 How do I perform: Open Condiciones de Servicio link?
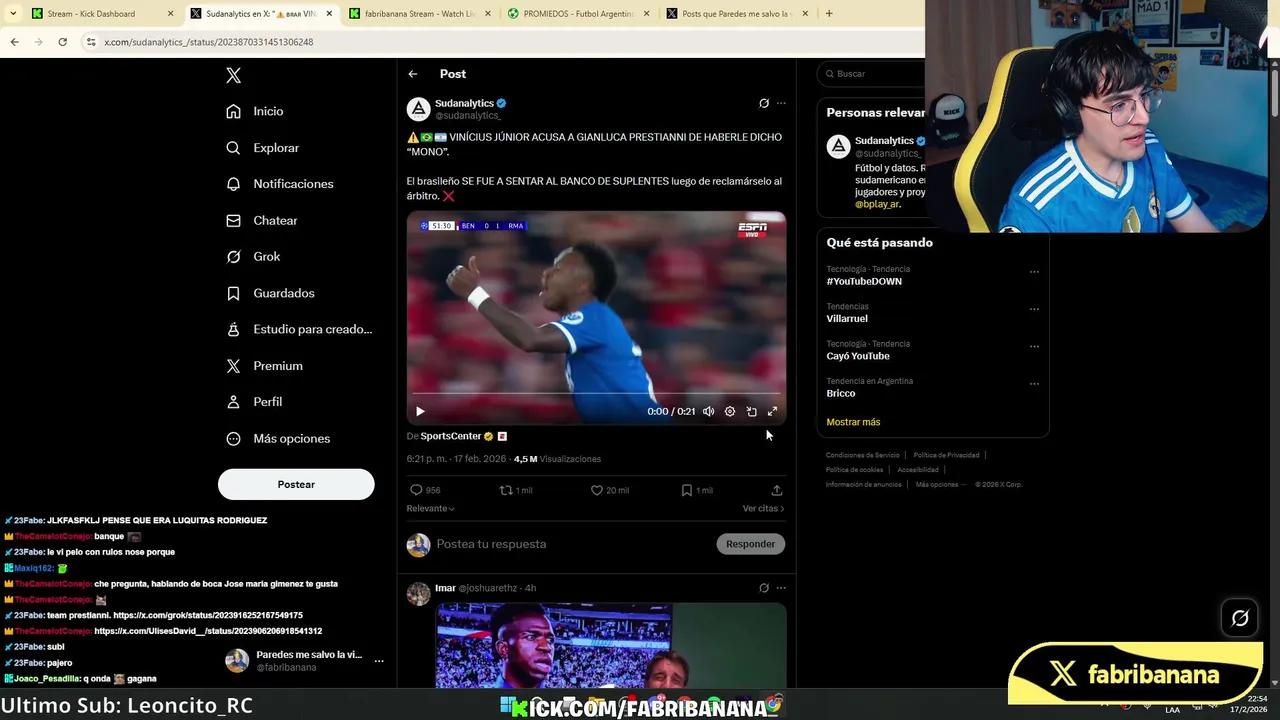863,455
